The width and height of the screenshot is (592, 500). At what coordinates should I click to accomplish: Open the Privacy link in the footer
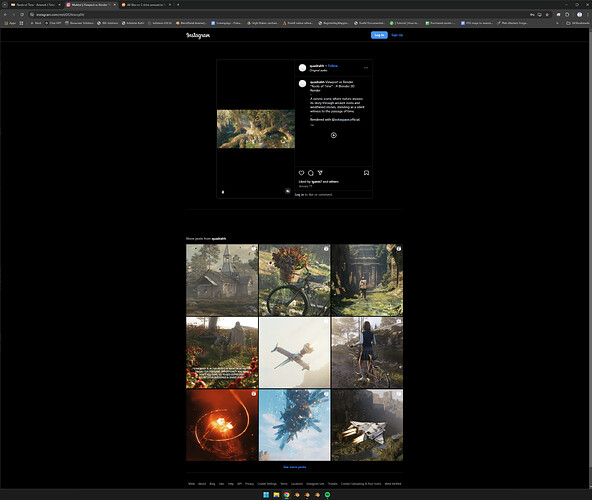coord(250,484)
